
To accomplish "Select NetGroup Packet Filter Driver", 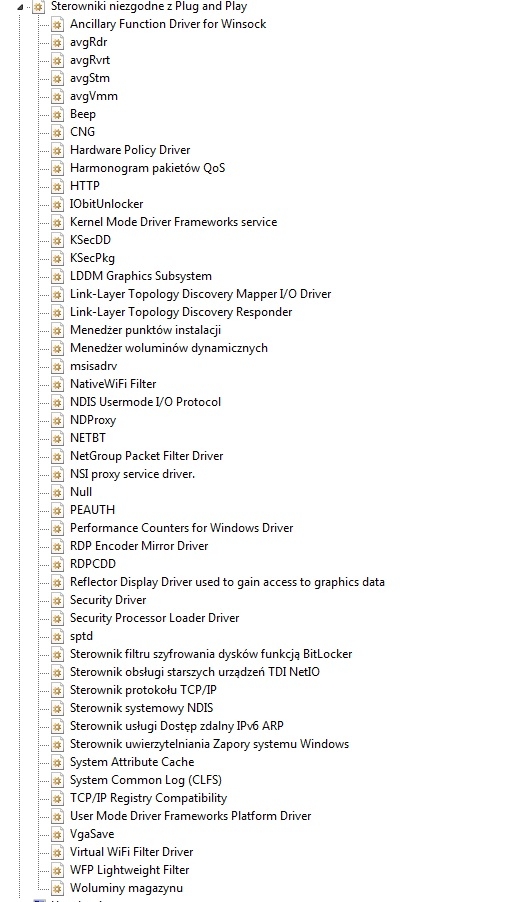I will tap(147, 456).
